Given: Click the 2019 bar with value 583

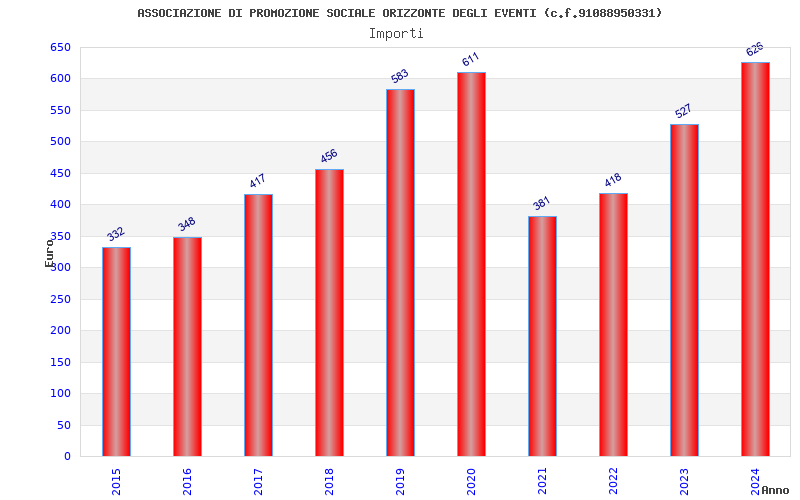Looking at the screenshot, I should click(400, 272).
